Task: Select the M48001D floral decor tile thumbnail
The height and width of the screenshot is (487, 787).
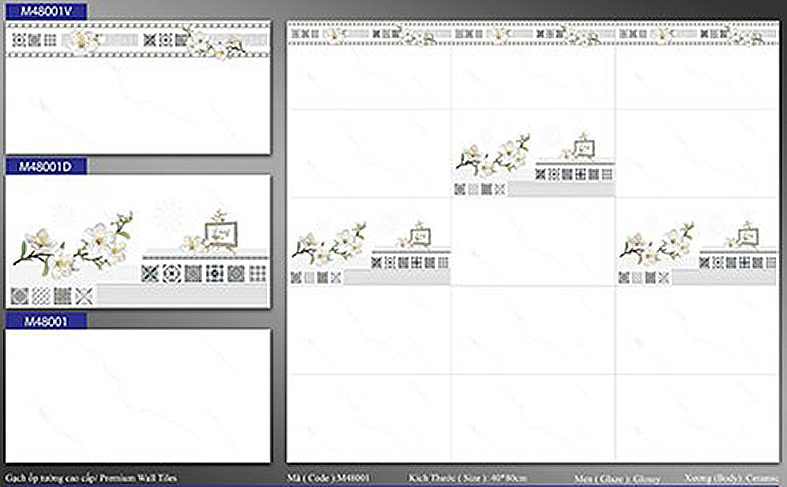Action: (138, 241)
